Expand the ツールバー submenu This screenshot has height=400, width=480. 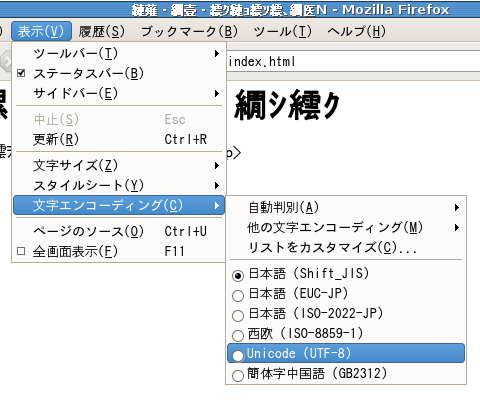(x=118, y=53)
